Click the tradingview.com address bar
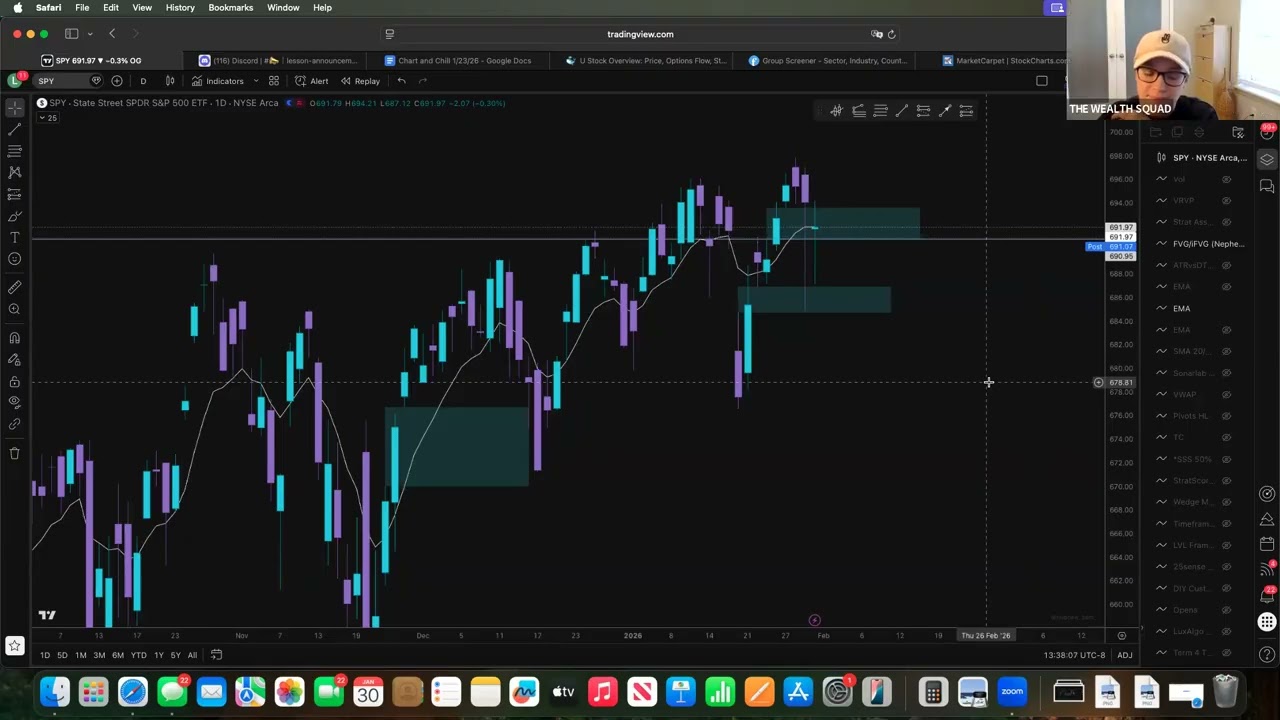1280x720 pixels. pyautogui.click(x=640, y=34)
